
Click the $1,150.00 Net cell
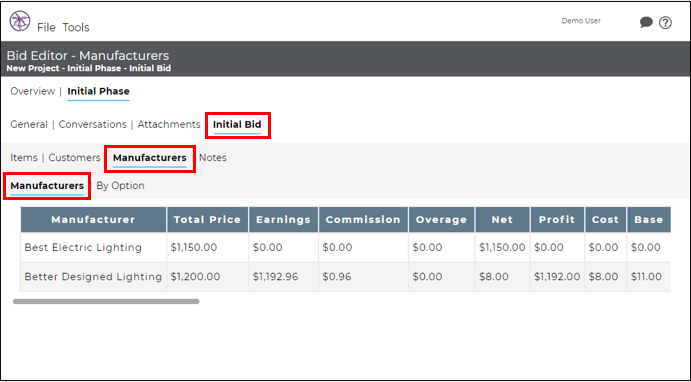(502, 247)
